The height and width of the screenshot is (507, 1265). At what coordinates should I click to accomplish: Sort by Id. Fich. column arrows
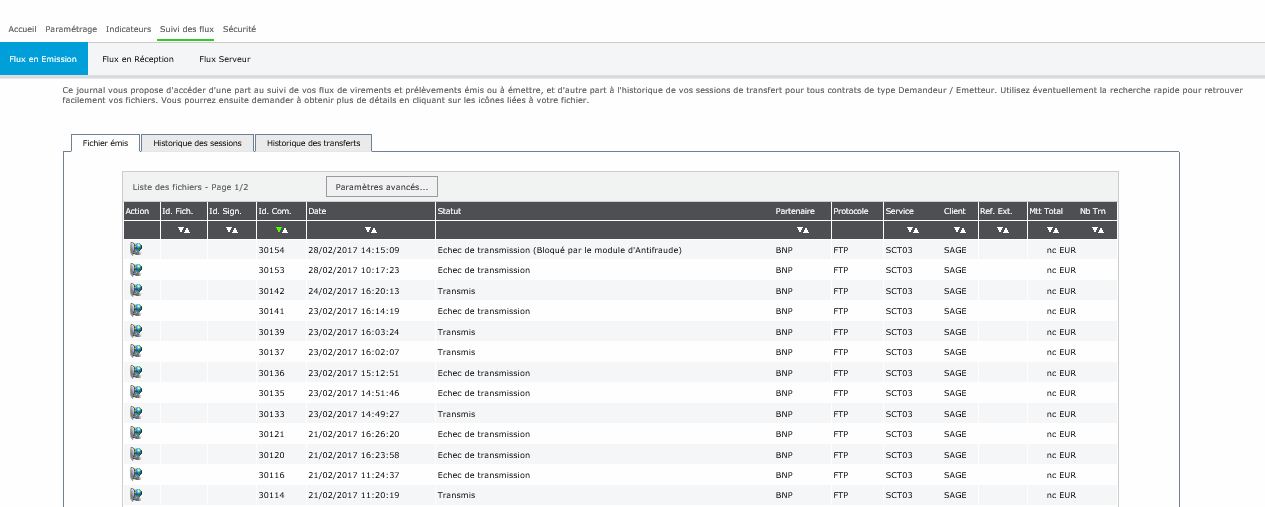tap(183, 230)
